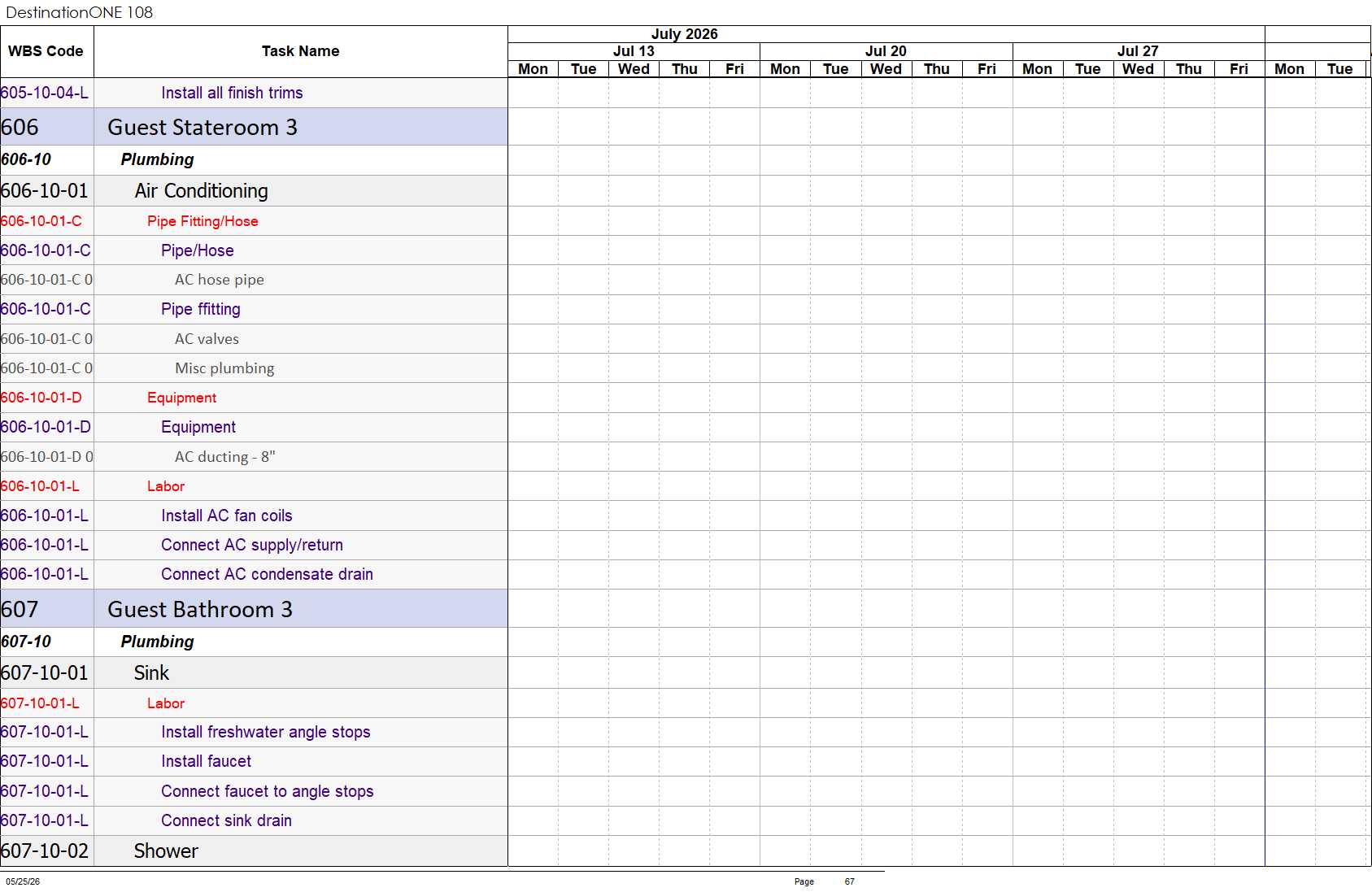Click the DestinationONE 108 project title
The width and height of the screenshot is (1372, 892).
pos(79,12)
